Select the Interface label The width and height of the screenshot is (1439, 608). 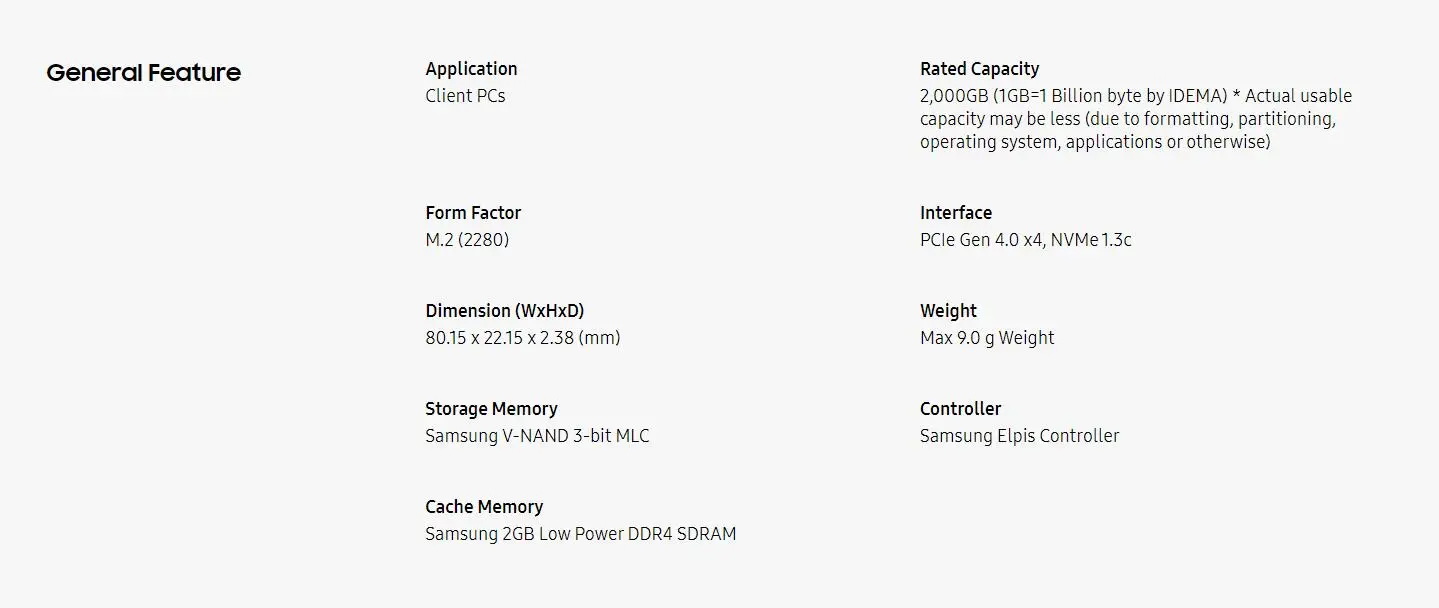coord(956,213)
